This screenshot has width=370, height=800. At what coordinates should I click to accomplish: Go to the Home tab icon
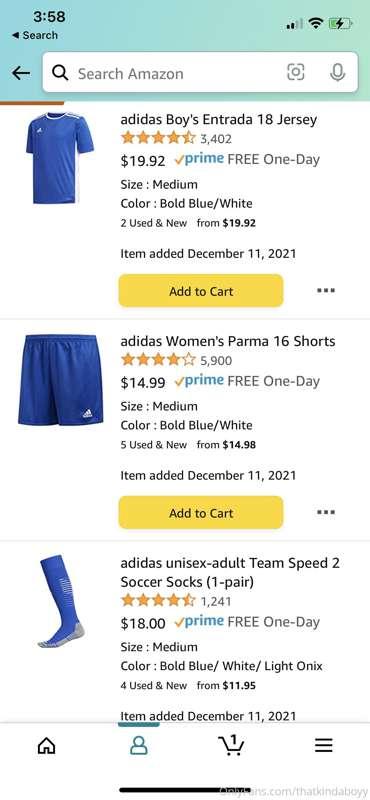[46, 746]
